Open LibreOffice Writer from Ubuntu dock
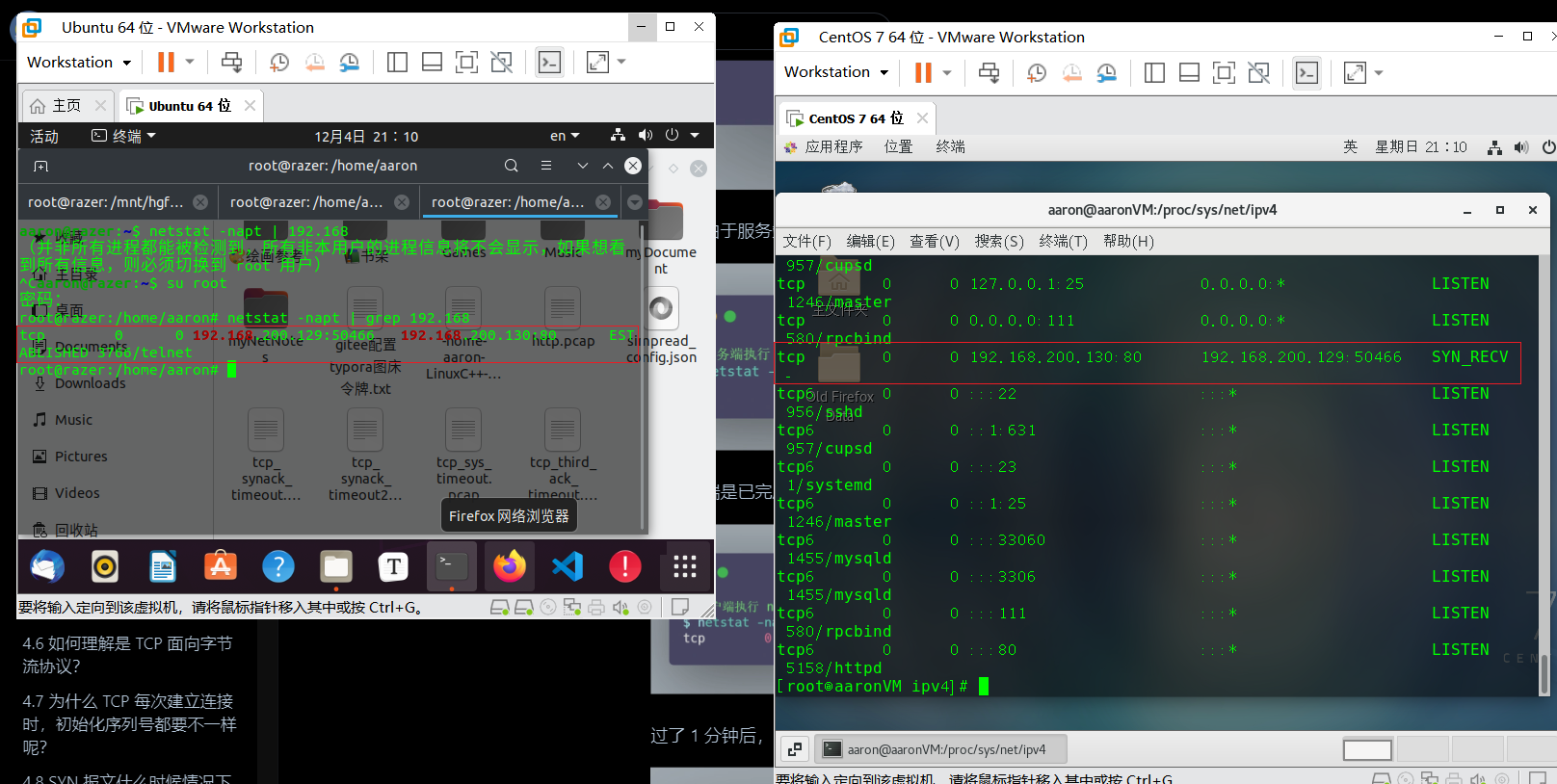This screenshot has height=784, width=1557. click(x=163, y=566)
